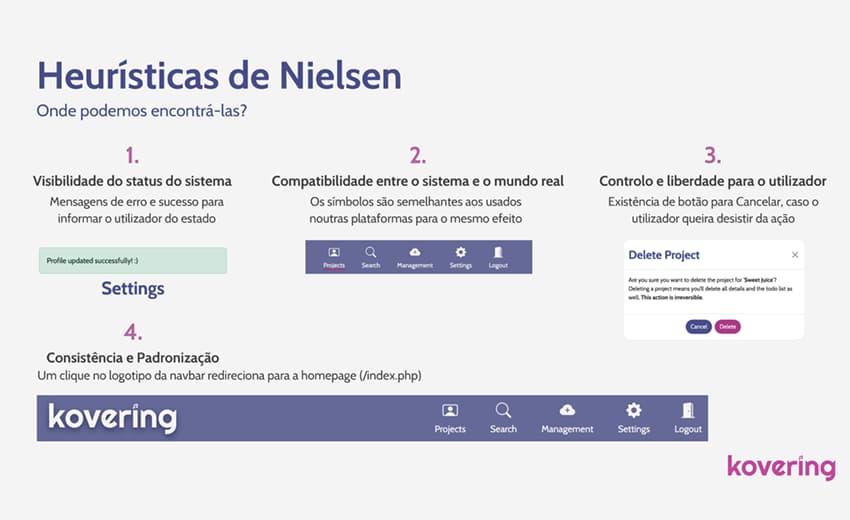Click 'Mensagens de erro e sucesso para' text
This screenshot has width=850, height=520.
pos(137,202)
